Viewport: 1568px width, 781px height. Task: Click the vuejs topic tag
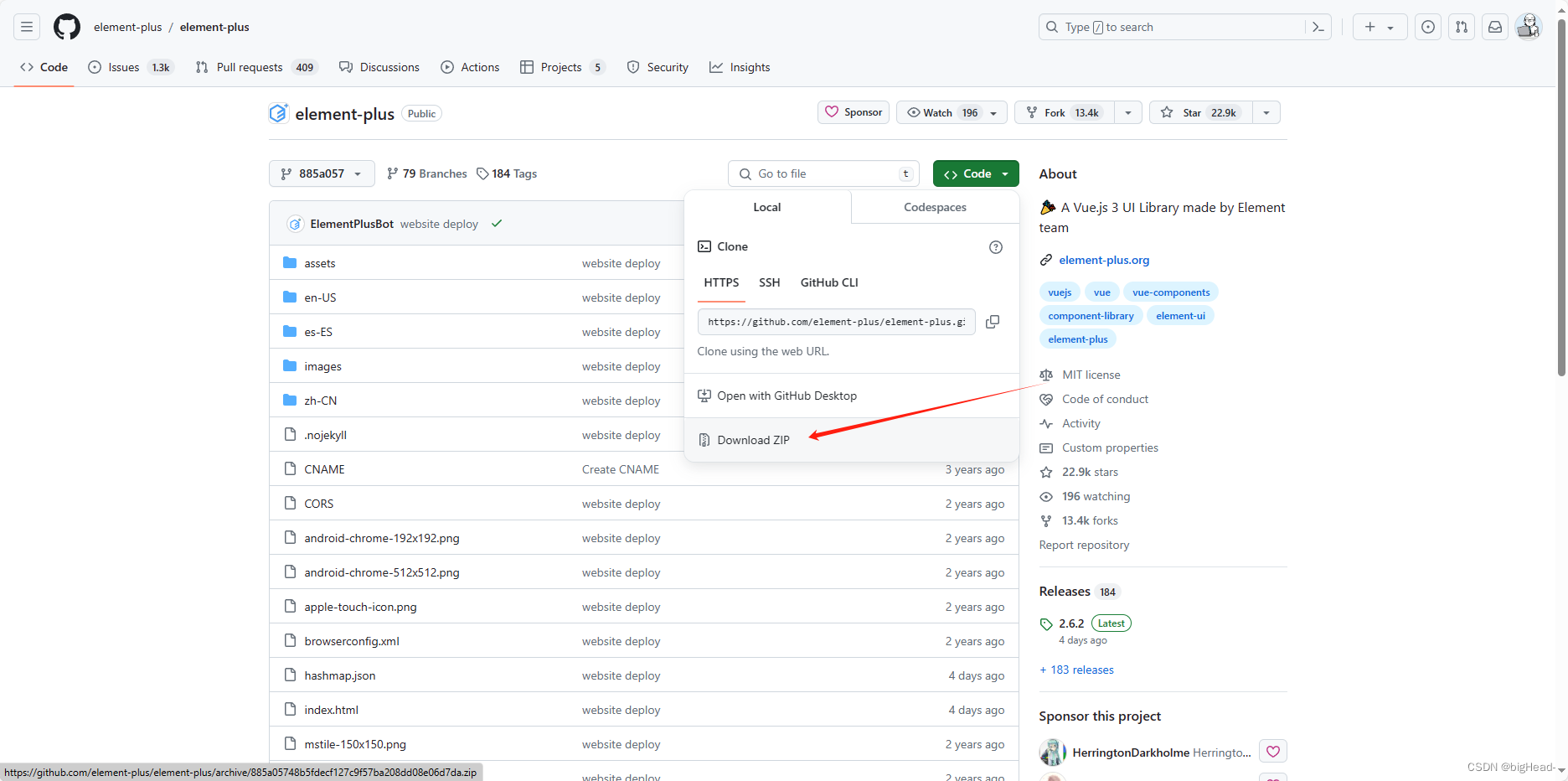tap(1060, 292)
